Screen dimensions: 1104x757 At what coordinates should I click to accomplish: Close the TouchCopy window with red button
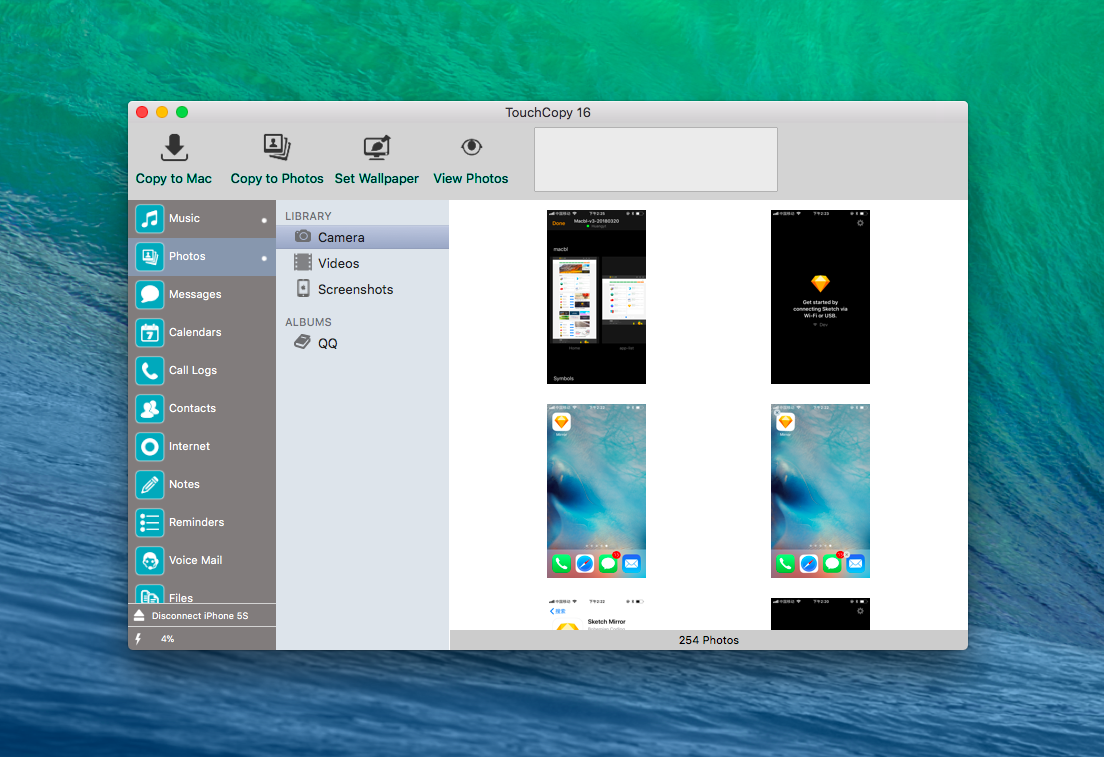(142, 112)
